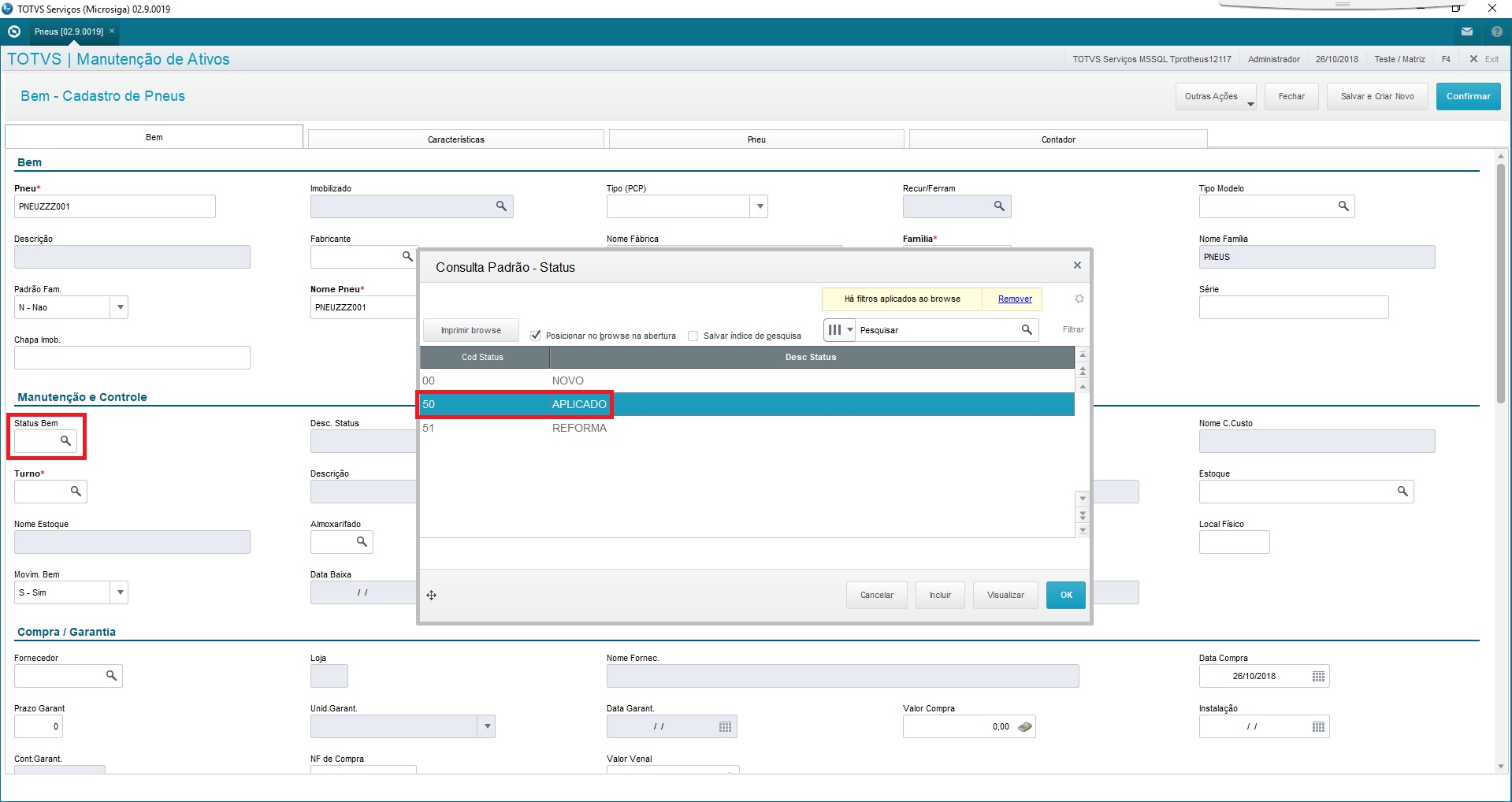Open the Status Bem lookup magnifier
The width and height of the screenshot is (1512, 802).
pyautogui.click(x=66, y=441)
